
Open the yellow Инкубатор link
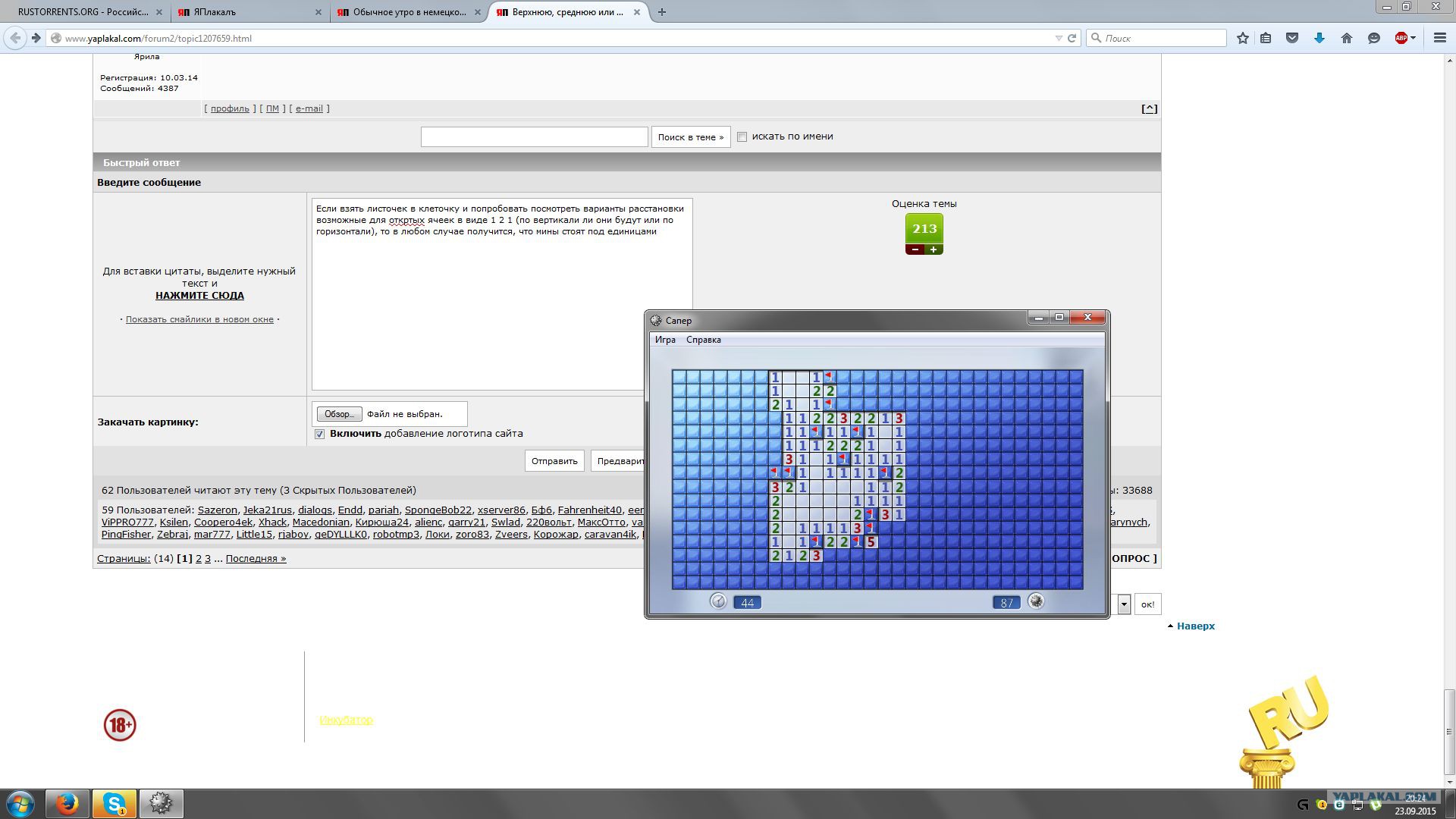click(x=346, y=720)
